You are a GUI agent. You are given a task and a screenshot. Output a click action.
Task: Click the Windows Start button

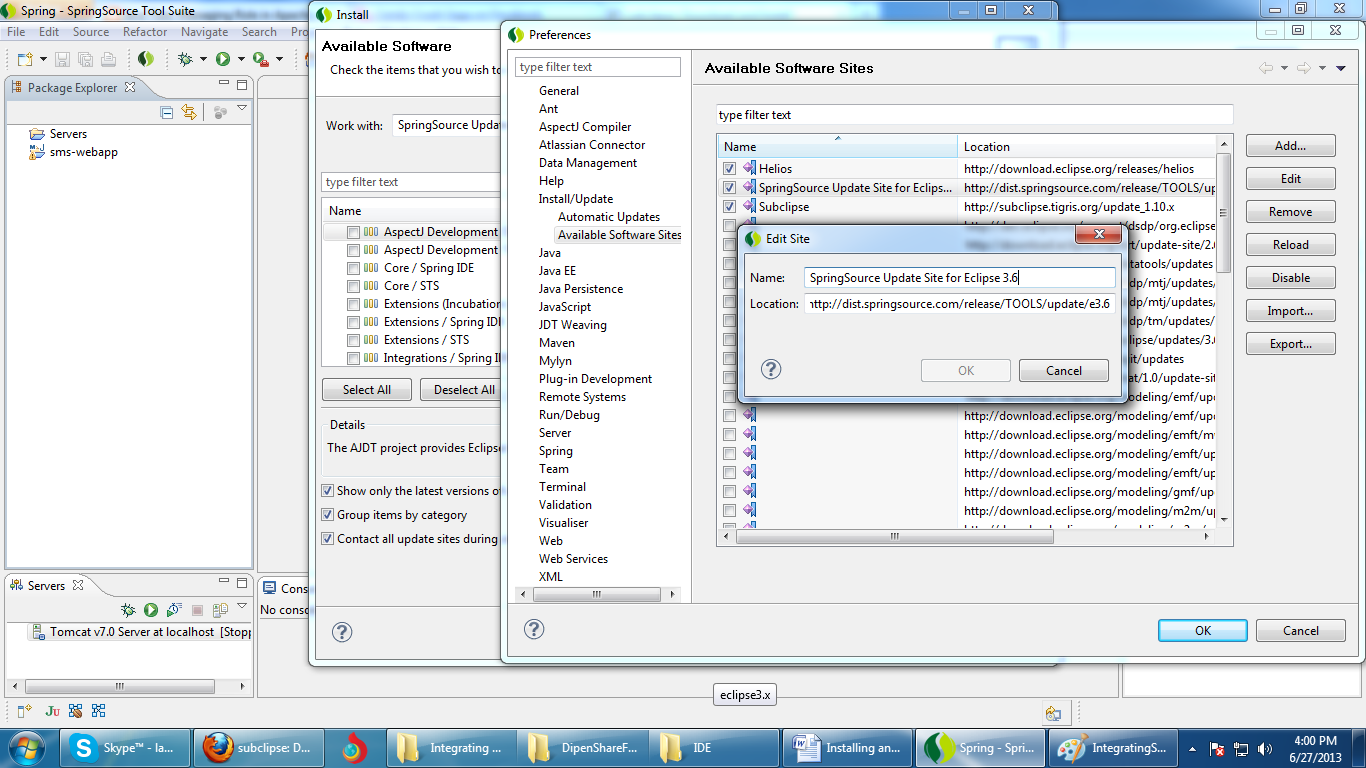coord(28,748)
